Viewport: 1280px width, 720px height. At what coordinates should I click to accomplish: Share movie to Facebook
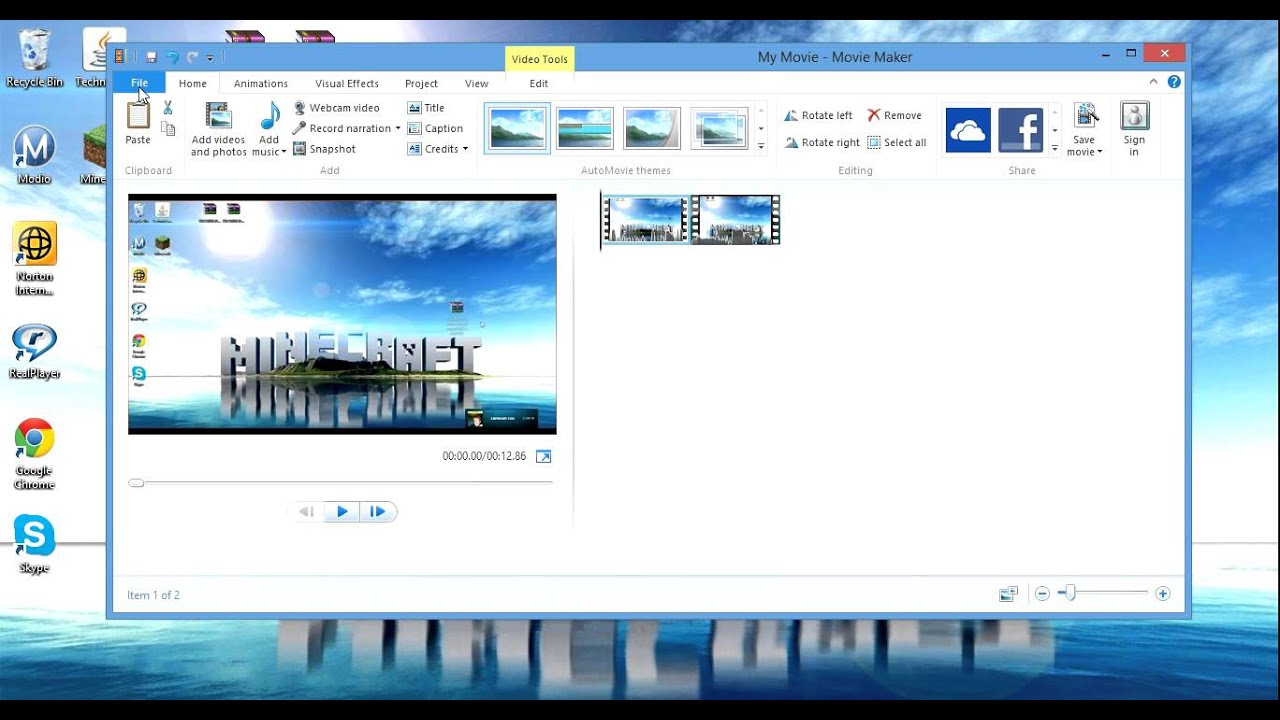coord(1020,130)
